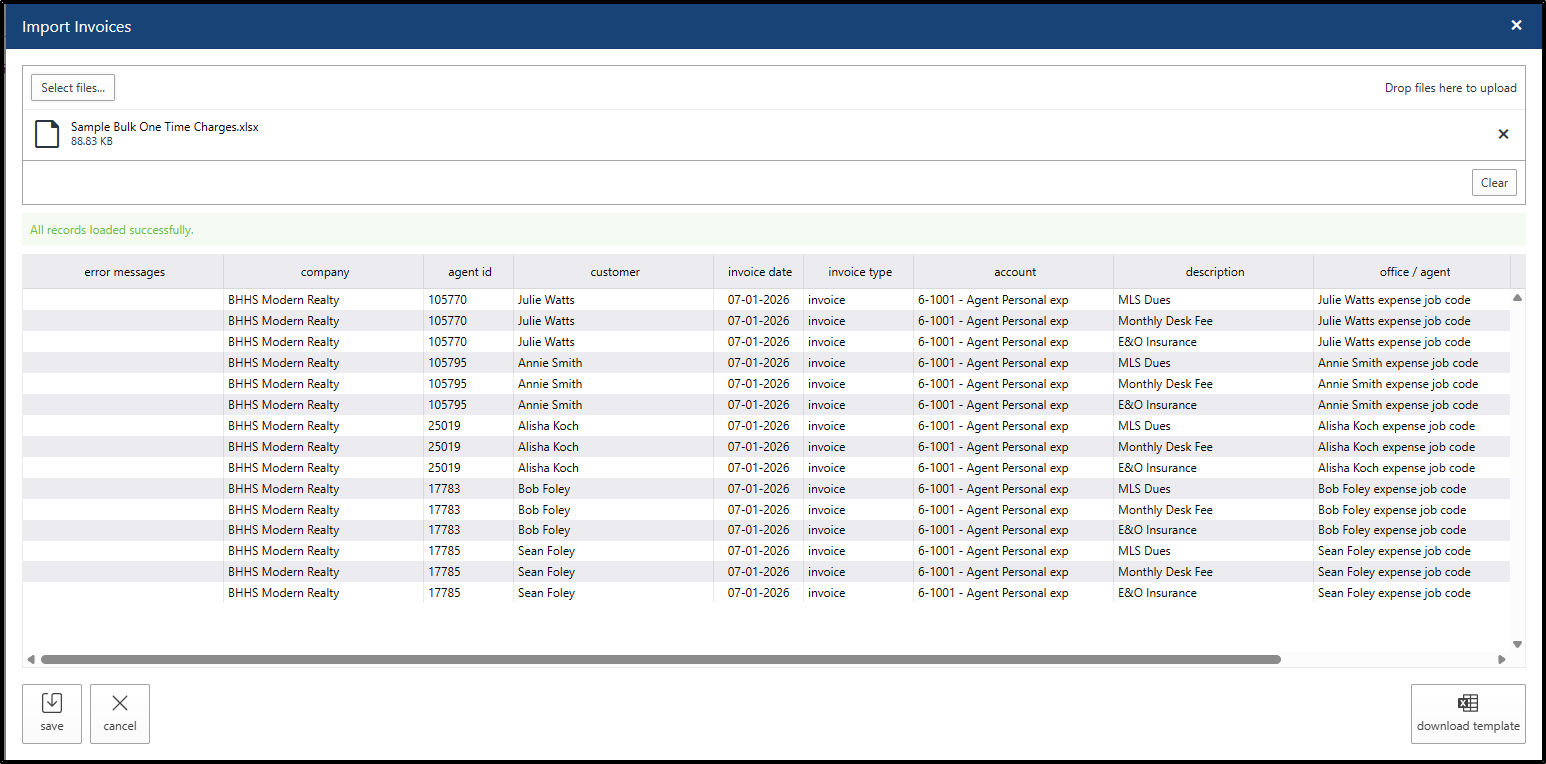Image resolution: width=1546 pixels, height=764 pixels.
Task: Click the grid's scroll up arrow
Action: 1517,298
